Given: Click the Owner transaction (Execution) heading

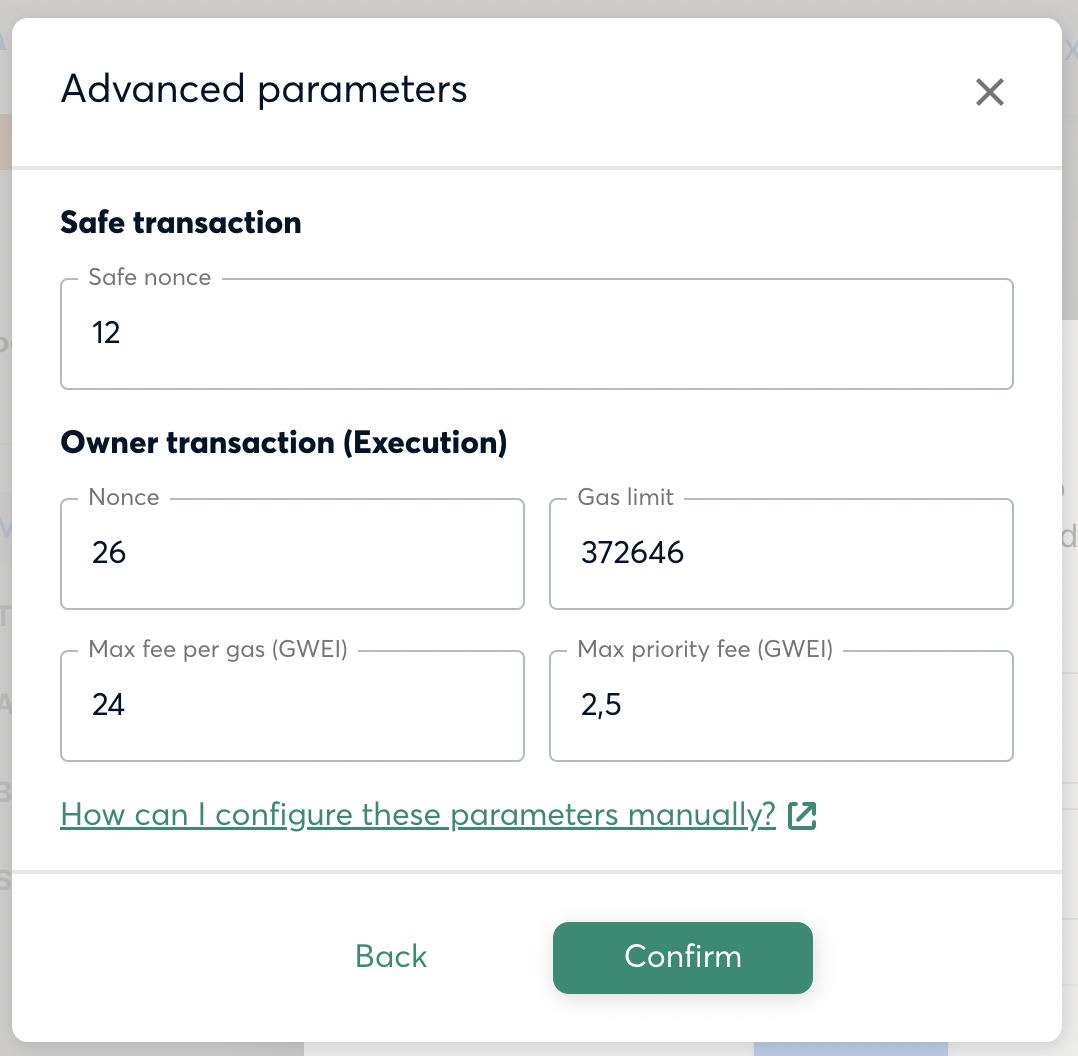Looking at the screenshot, I should click(x=284, y=443).
